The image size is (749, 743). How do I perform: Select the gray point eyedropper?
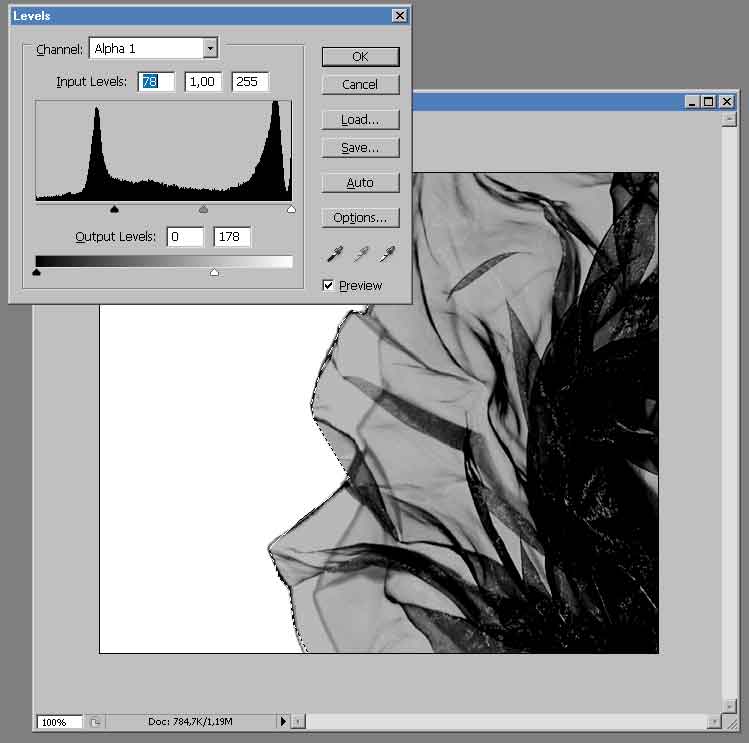pos(361,254)
